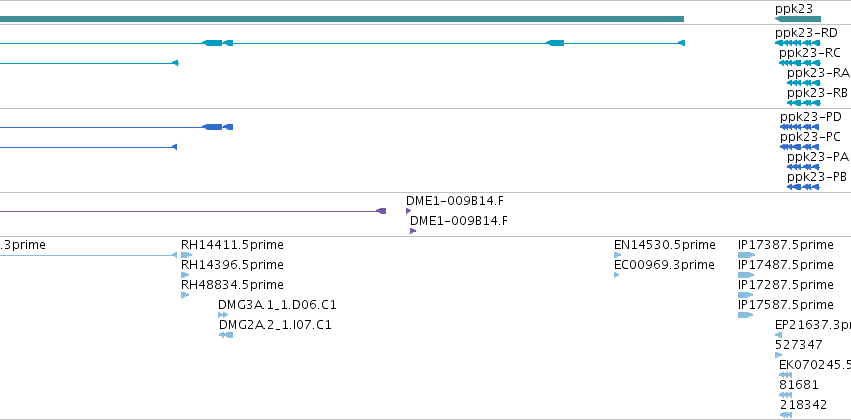Select the IP17487.5prime EST glyph
This screenshot has height=420, width=851.
coord(746,275)
